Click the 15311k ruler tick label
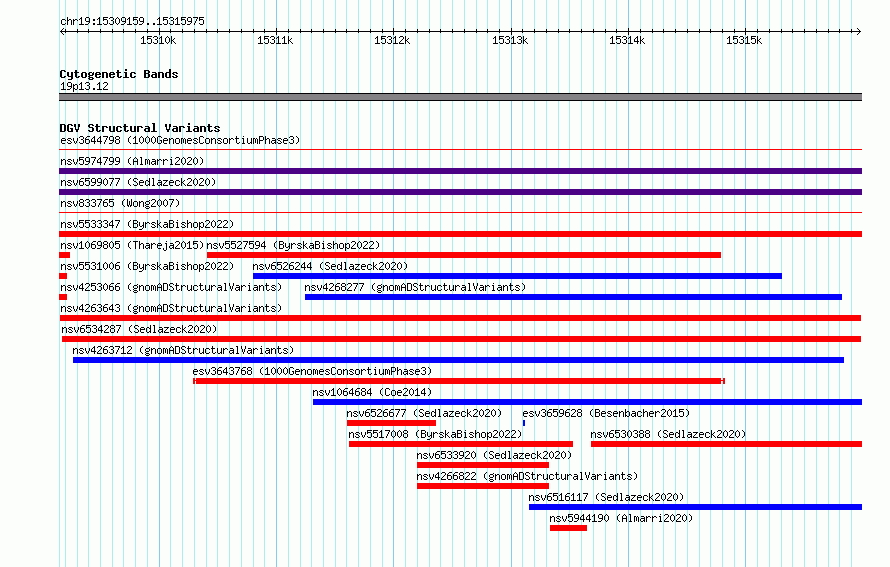890x567 pixels. click(x=275, y=40)
